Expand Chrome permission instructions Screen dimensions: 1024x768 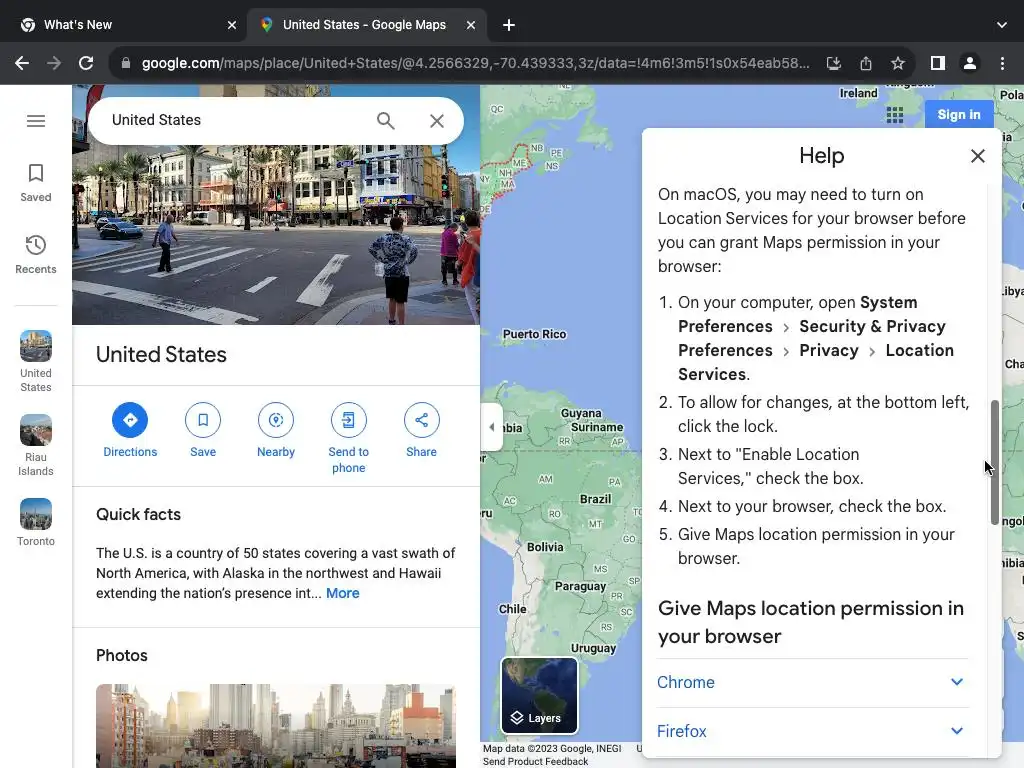coord(812,682)
